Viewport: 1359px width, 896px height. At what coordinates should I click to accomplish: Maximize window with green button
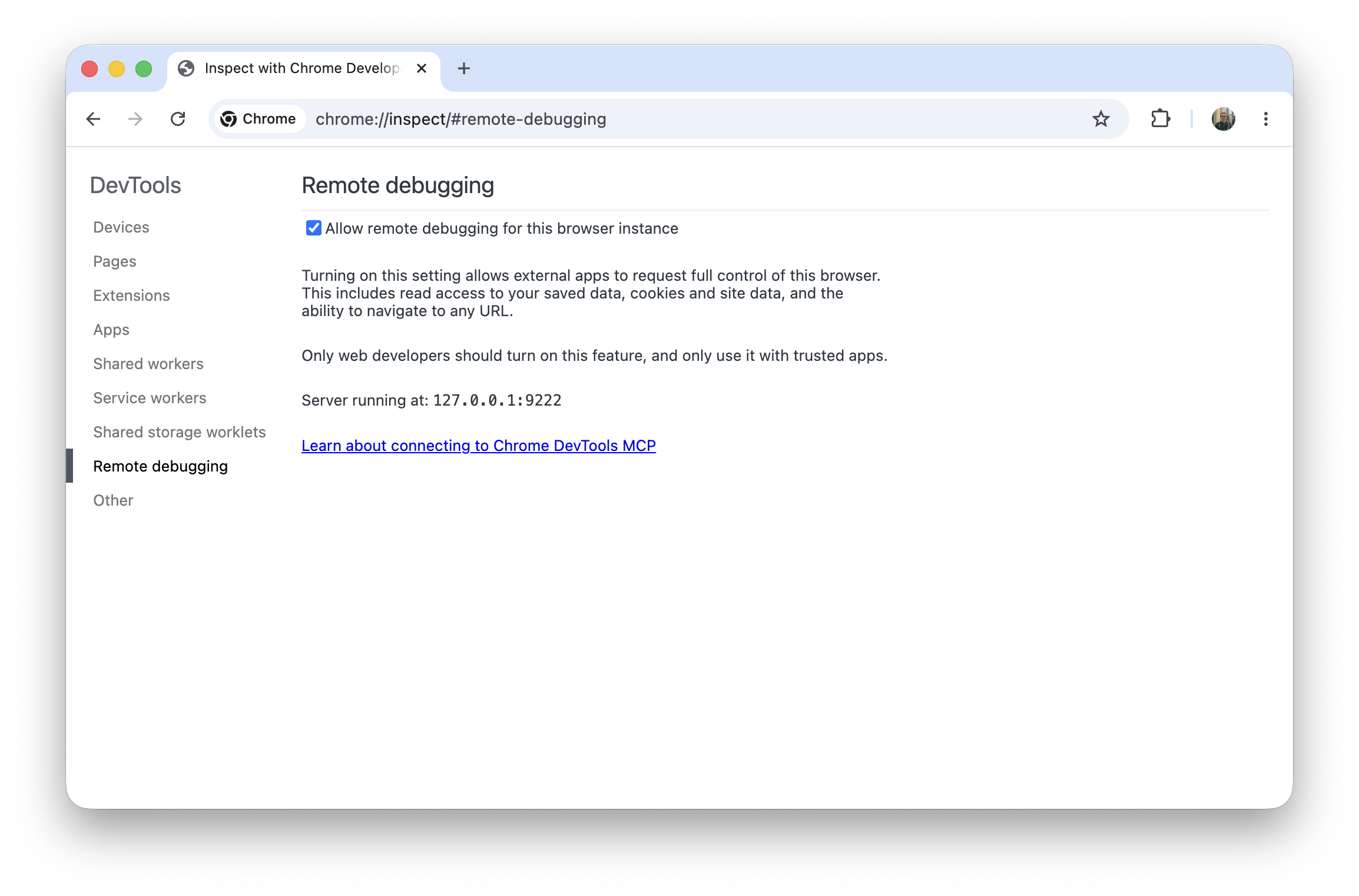[144, 69]
